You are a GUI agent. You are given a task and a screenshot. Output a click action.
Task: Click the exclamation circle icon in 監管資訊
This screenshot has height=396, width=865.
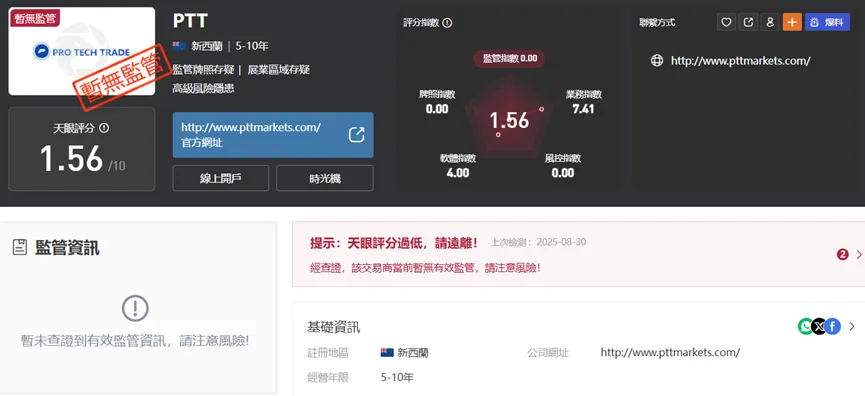[135, 308]
